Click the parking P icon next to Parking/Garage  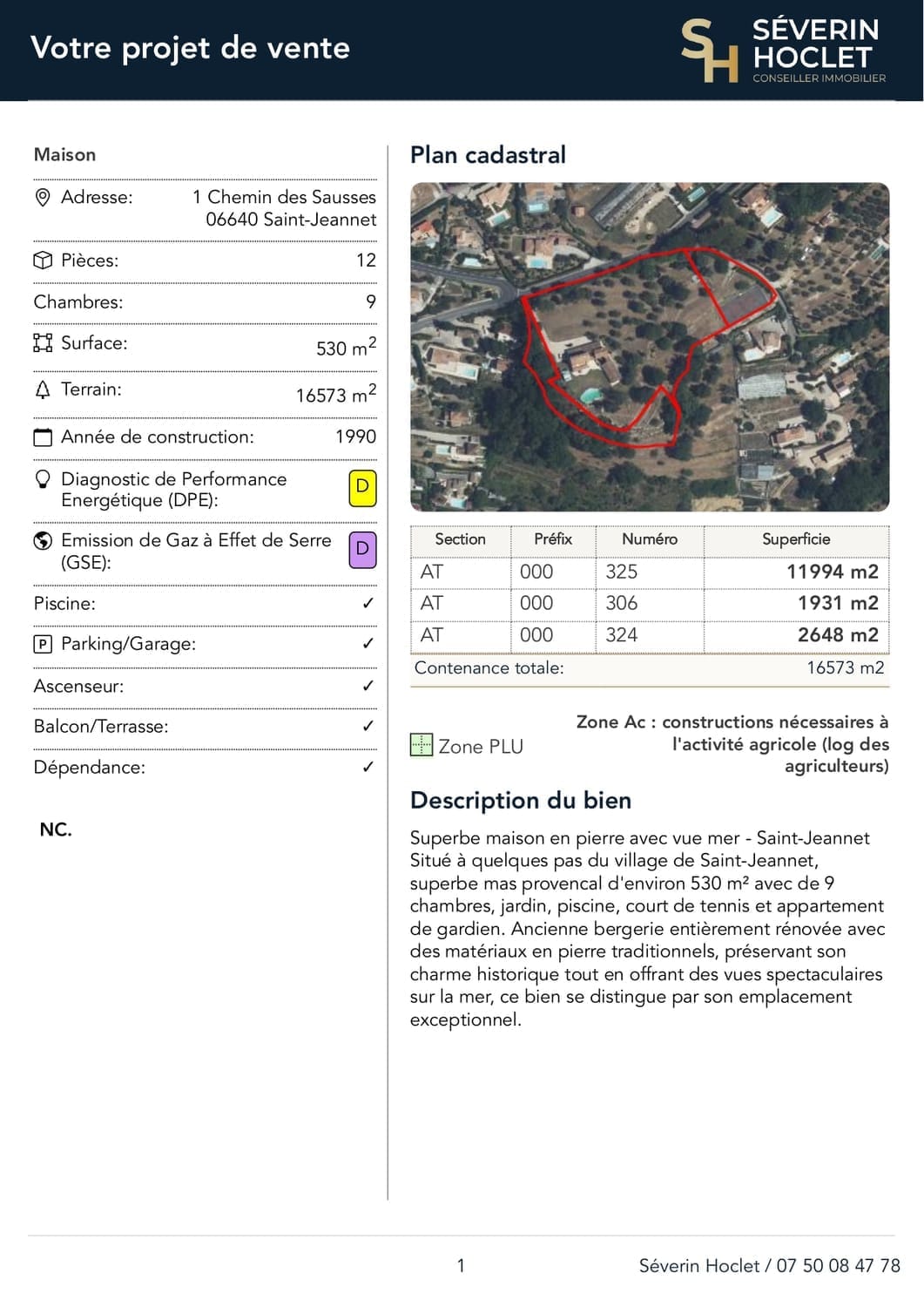coord(42,644)
